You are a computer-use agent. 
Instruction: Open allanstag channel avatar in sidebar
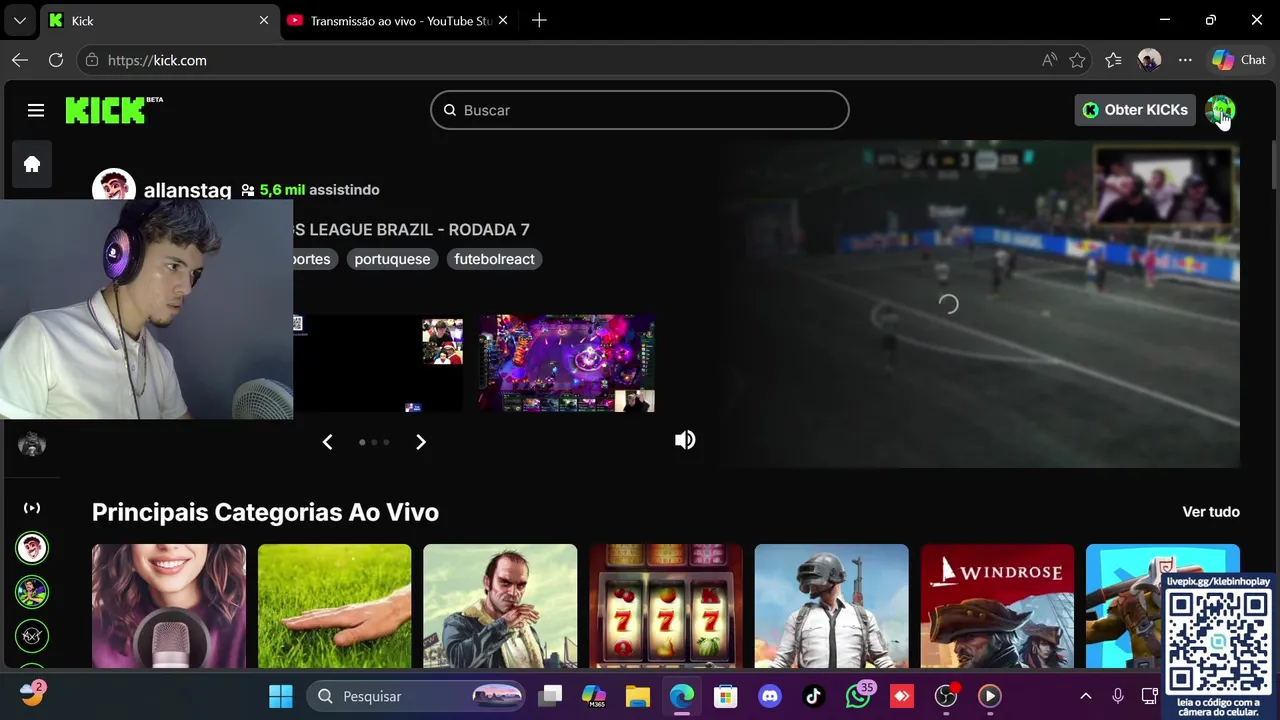[x=32, y=548]
